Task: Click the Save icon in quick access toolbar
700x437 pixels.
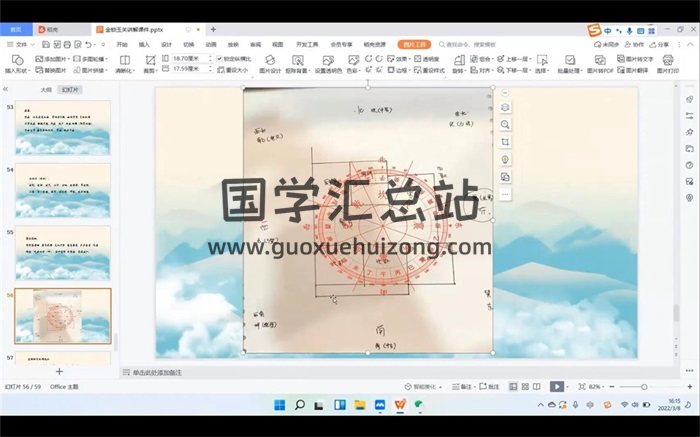Action: [46, 44]
